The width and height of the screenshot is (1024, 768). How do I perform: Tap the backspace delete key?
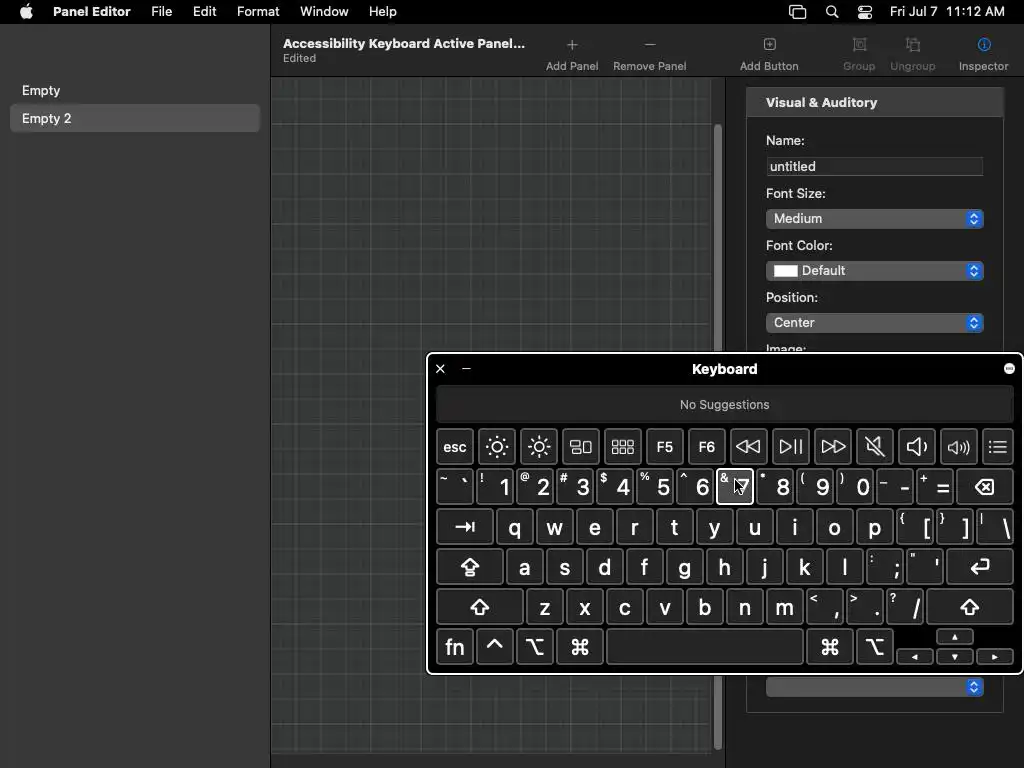point(985,487)
